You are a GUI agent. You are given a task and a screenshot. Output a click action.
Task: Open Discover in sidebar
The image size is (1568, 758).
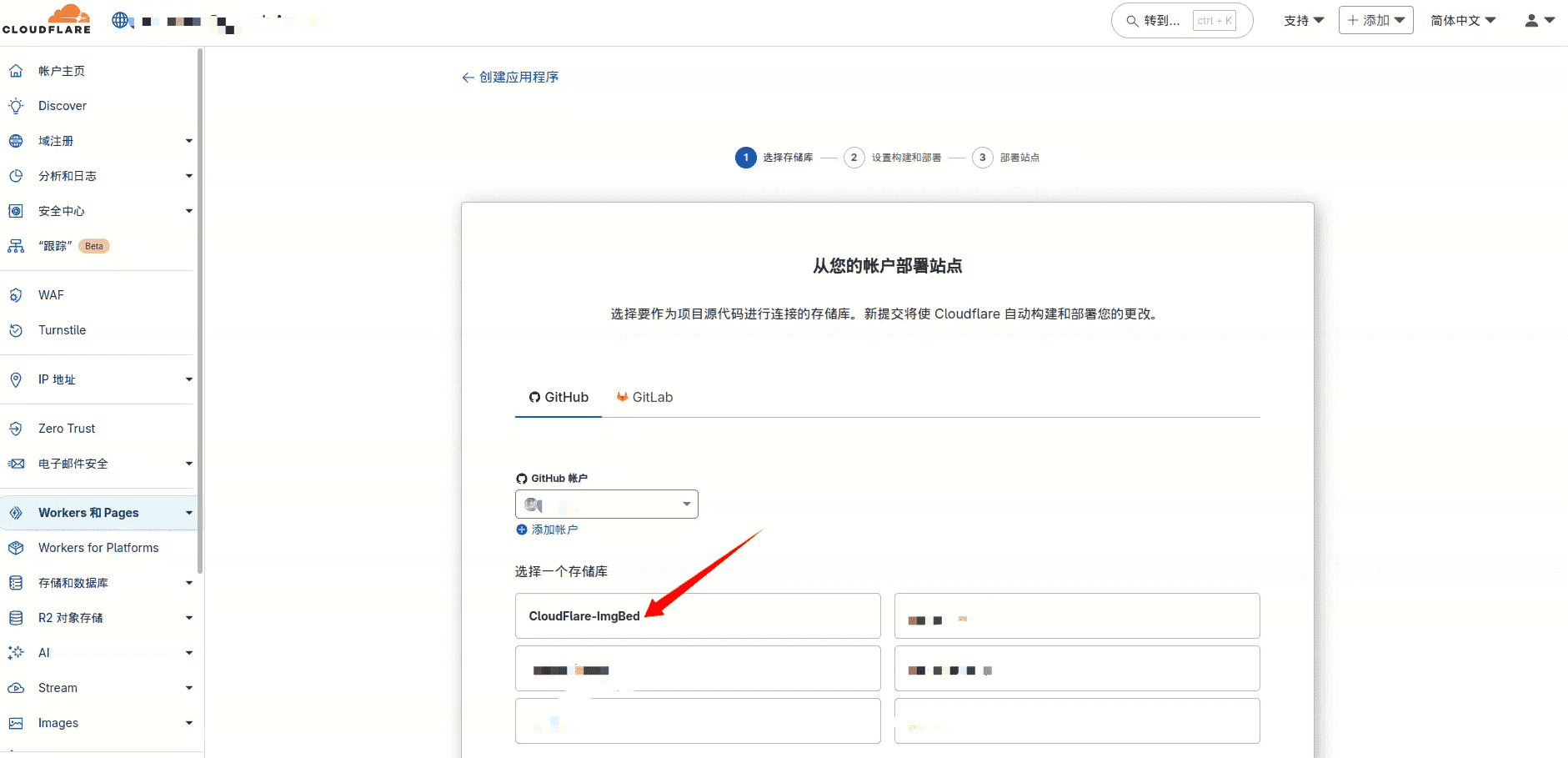[x=63, y=106]
